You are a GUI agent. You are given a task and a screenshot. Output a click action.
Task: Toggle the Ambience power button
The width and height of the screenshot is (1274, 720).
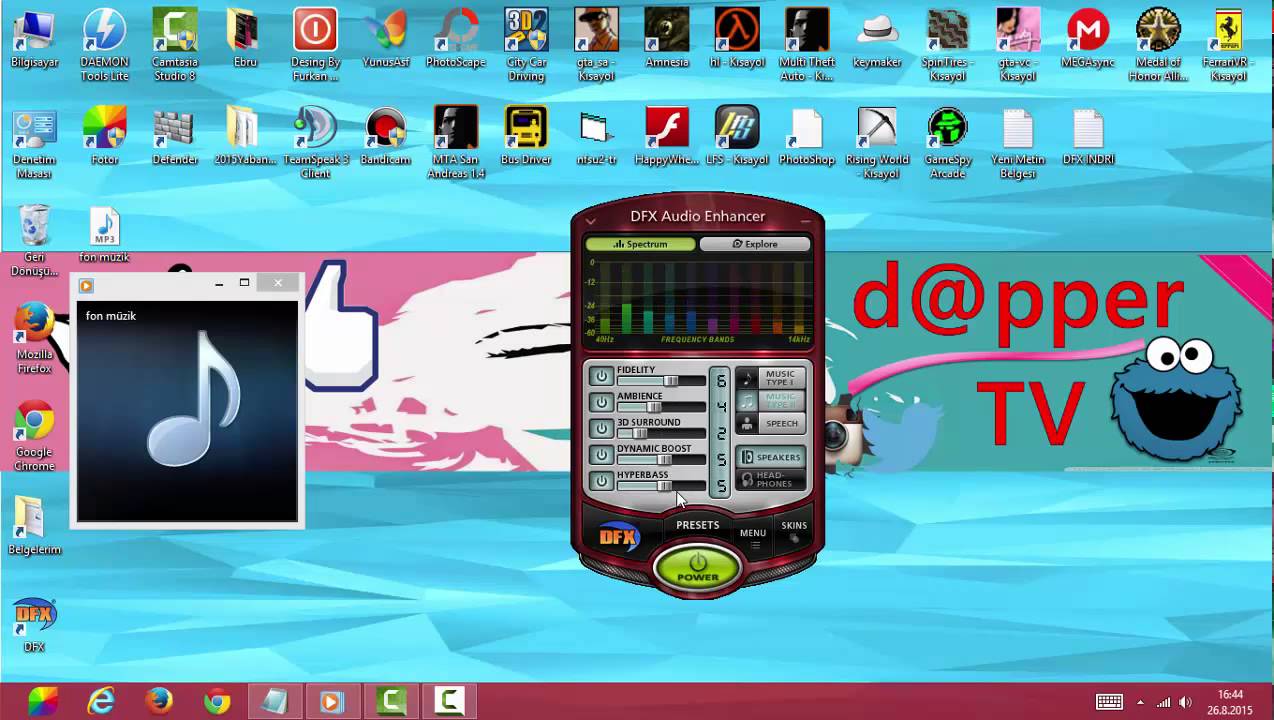click(601, 403)
